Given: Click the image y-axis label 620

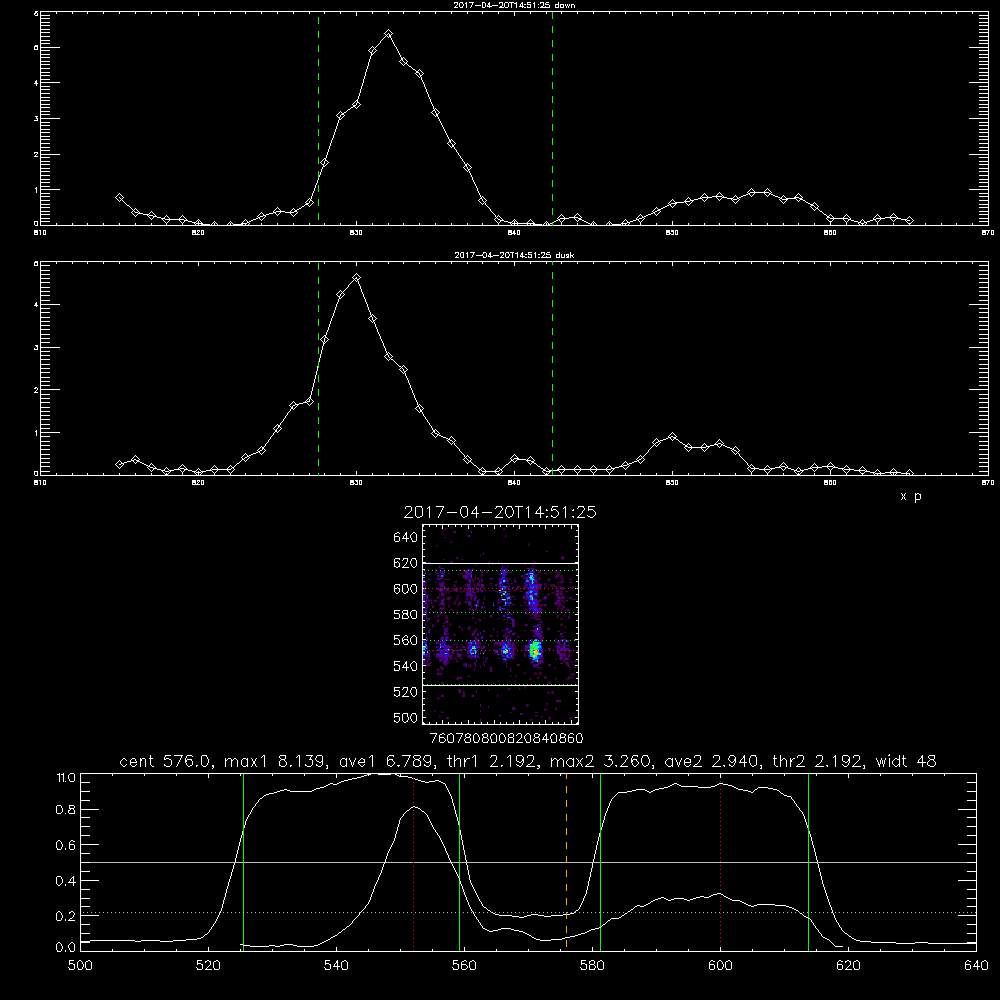Looking at the screenshot, I should pos(406,563).
